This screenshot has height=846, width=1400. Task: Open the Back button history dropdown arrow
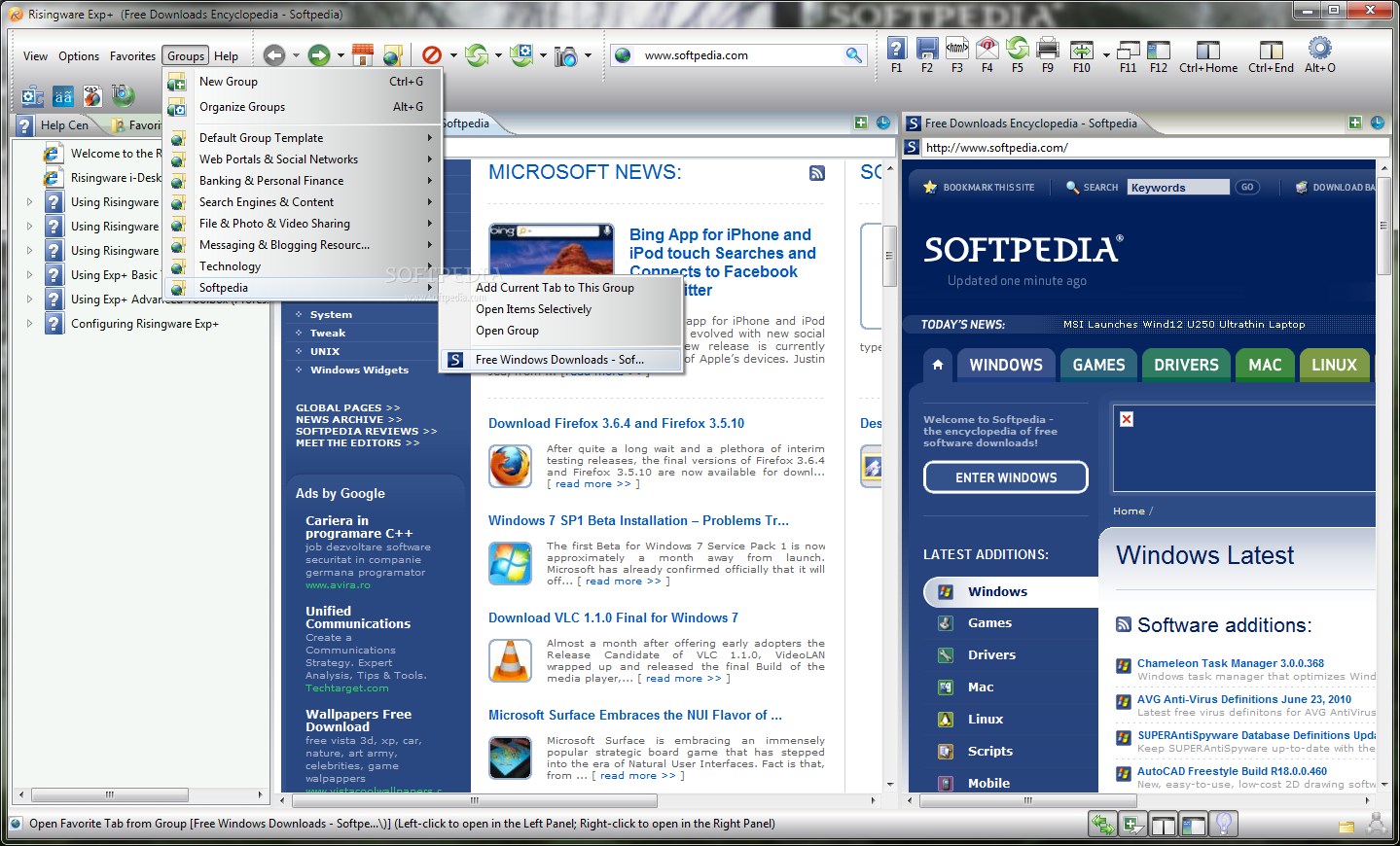296,55
